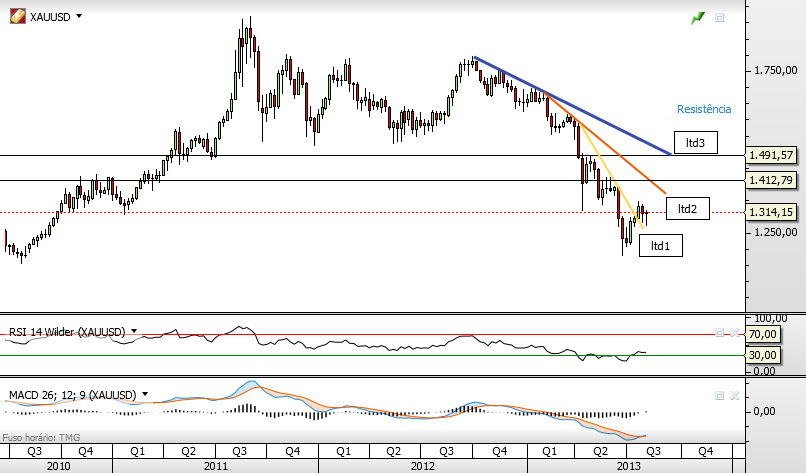Viewport: 806px width, 473px height.
Task: Click the RSI 100,00 axis label
Action: point(771,319)
